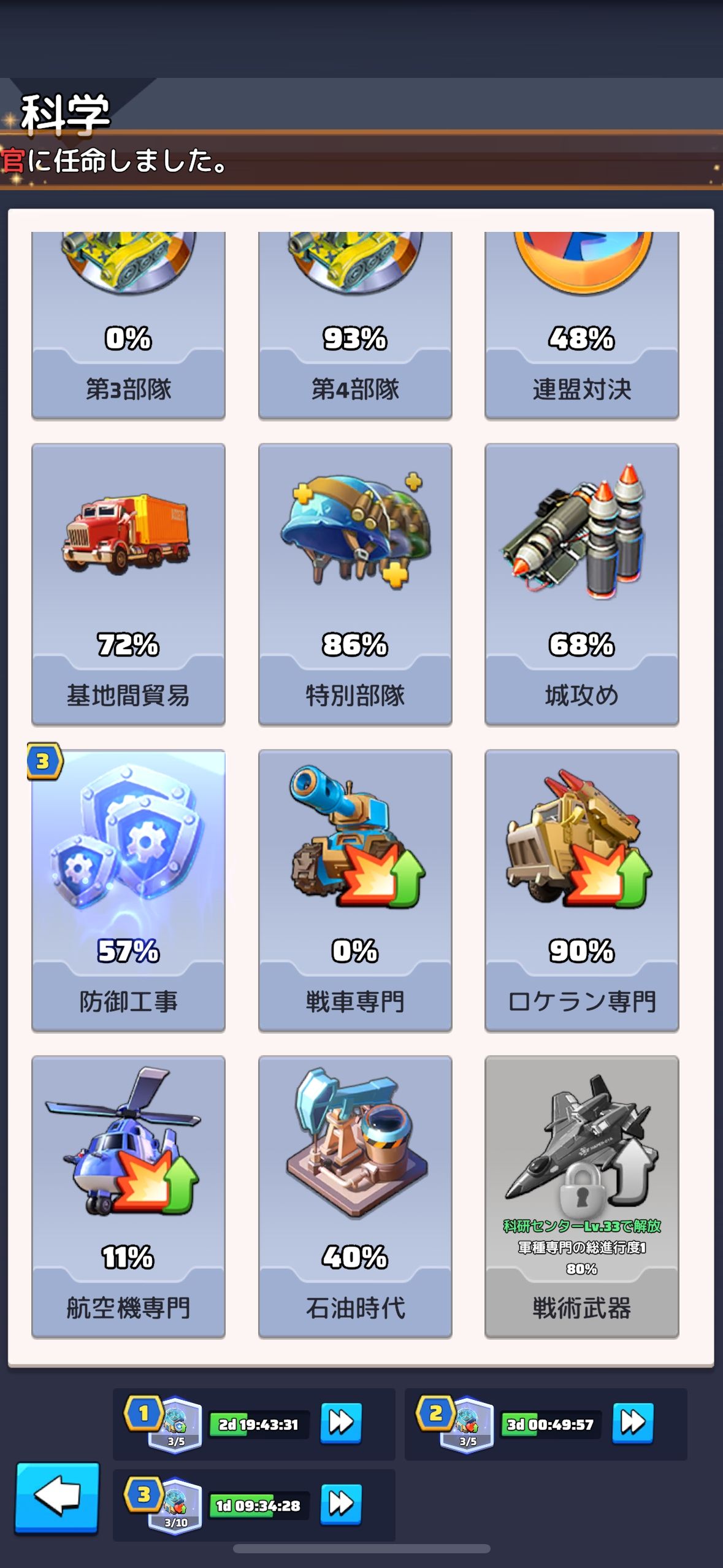Speed up research queue 1 with fast-forward
Image resolution: width=723 pixels, height=1568 pixels.
[341, 1423]
